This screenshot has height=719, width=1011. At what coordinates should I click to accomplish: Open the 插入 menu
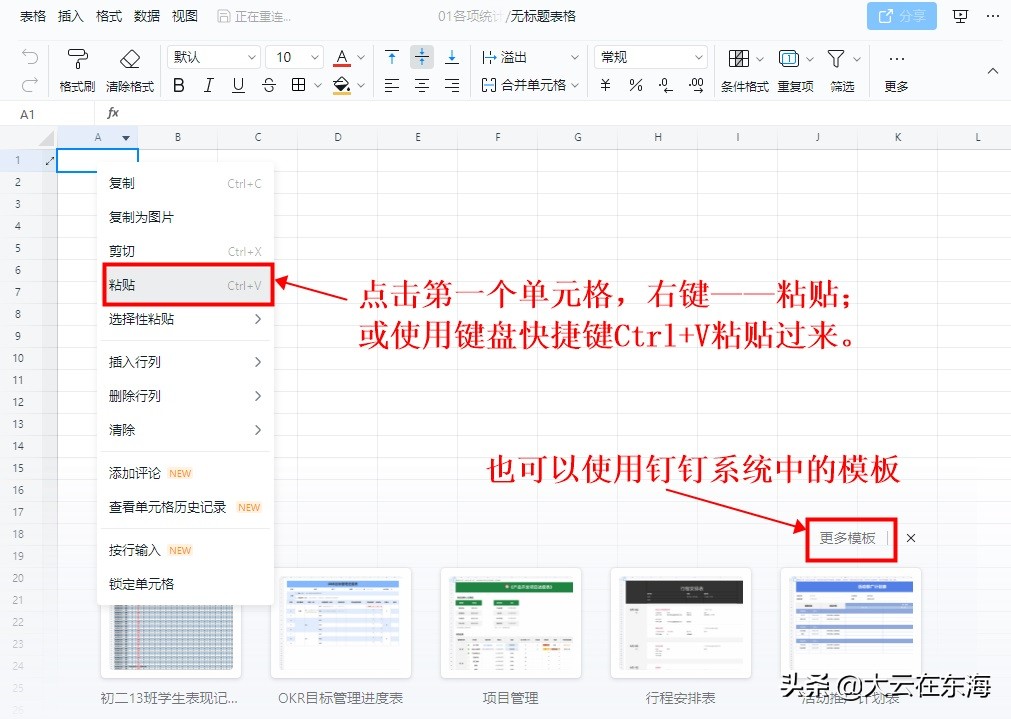[71, 16]
